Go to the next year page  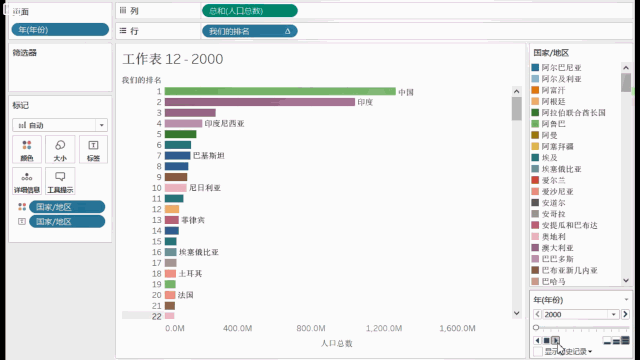click(x=625, y=314)
